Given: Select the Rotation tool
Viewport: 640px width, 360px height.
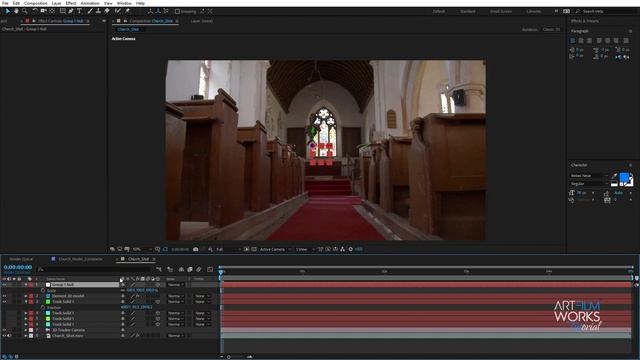Looking at the screenshot, I should [x=35, y=11].
